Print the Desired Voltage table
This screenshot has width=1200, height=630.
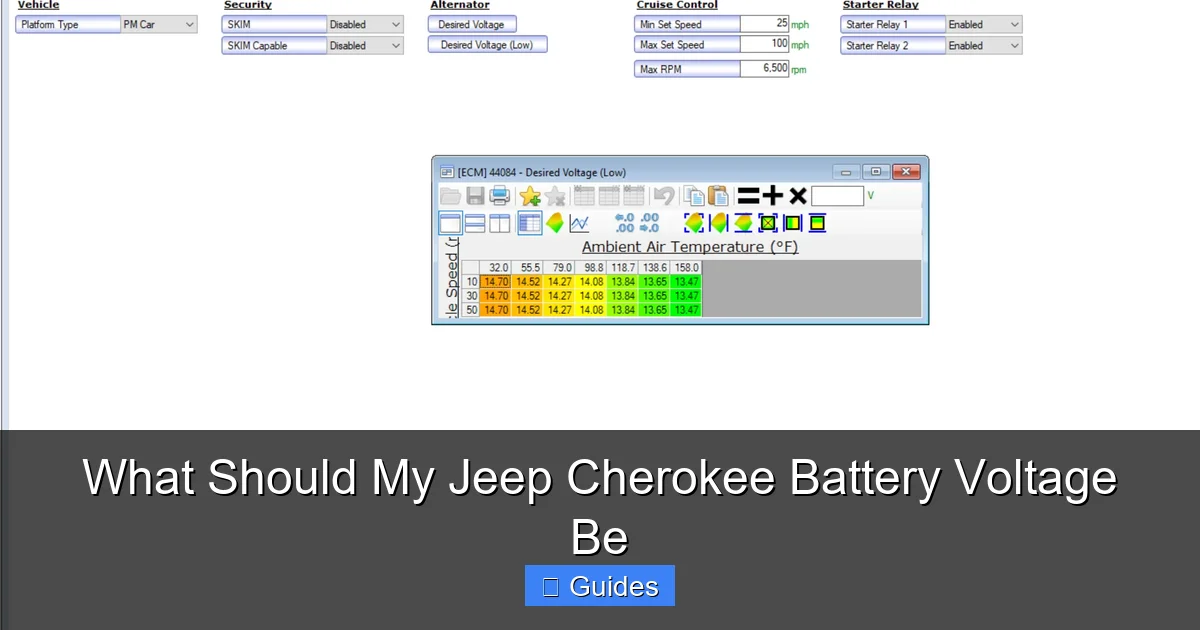[498, 196]
